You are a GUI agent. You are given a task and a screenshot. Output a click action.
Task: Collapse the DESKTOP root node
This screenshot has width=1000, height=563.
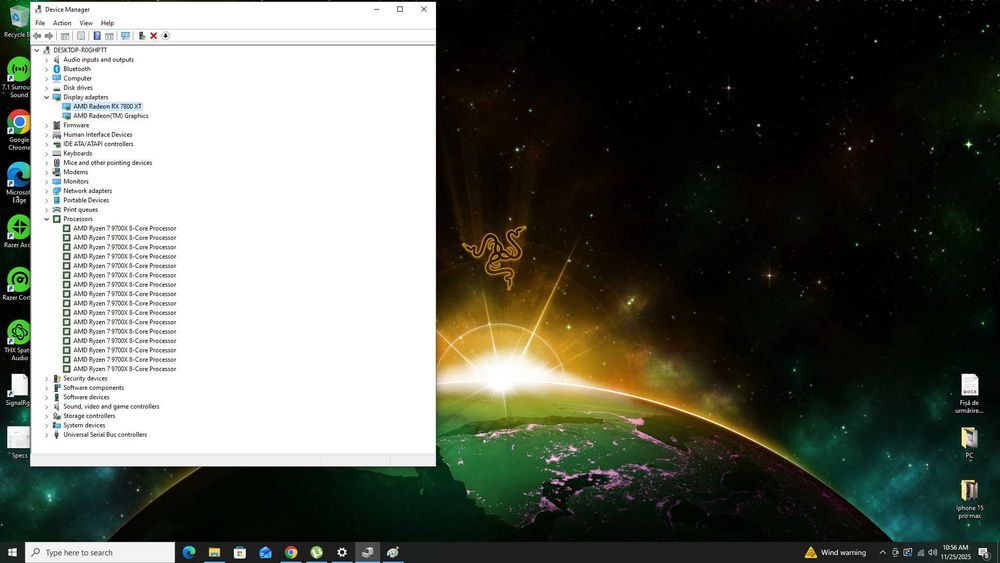[37, 50]
